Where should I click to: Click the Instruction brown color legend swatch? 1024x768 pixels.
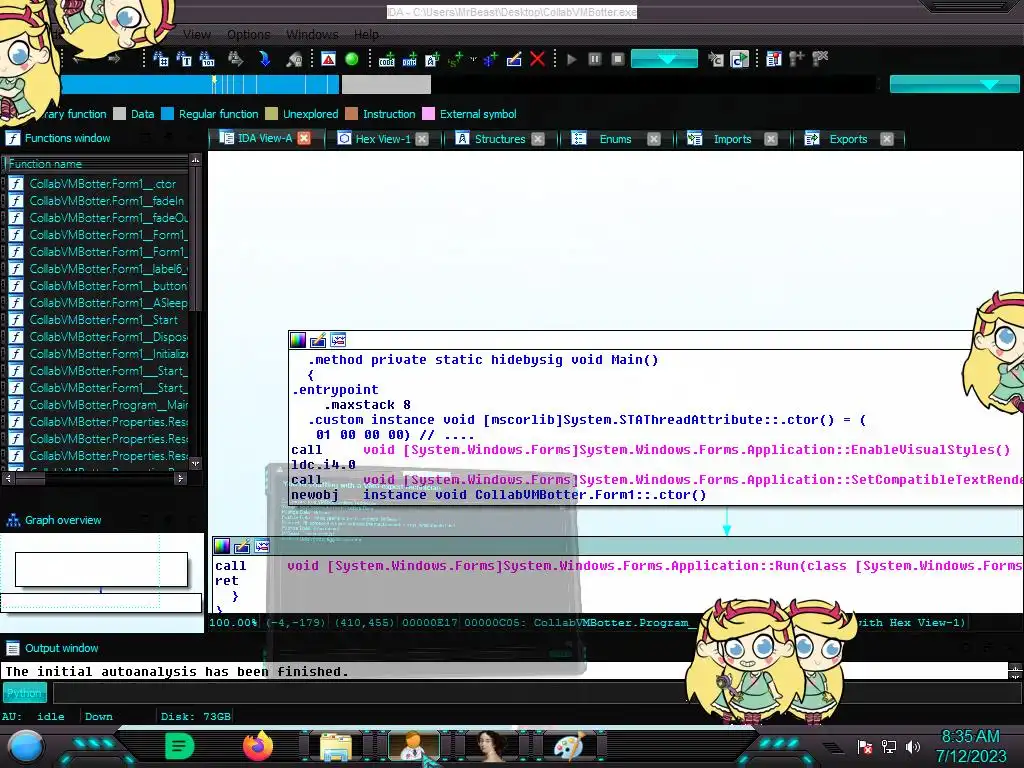351,114
